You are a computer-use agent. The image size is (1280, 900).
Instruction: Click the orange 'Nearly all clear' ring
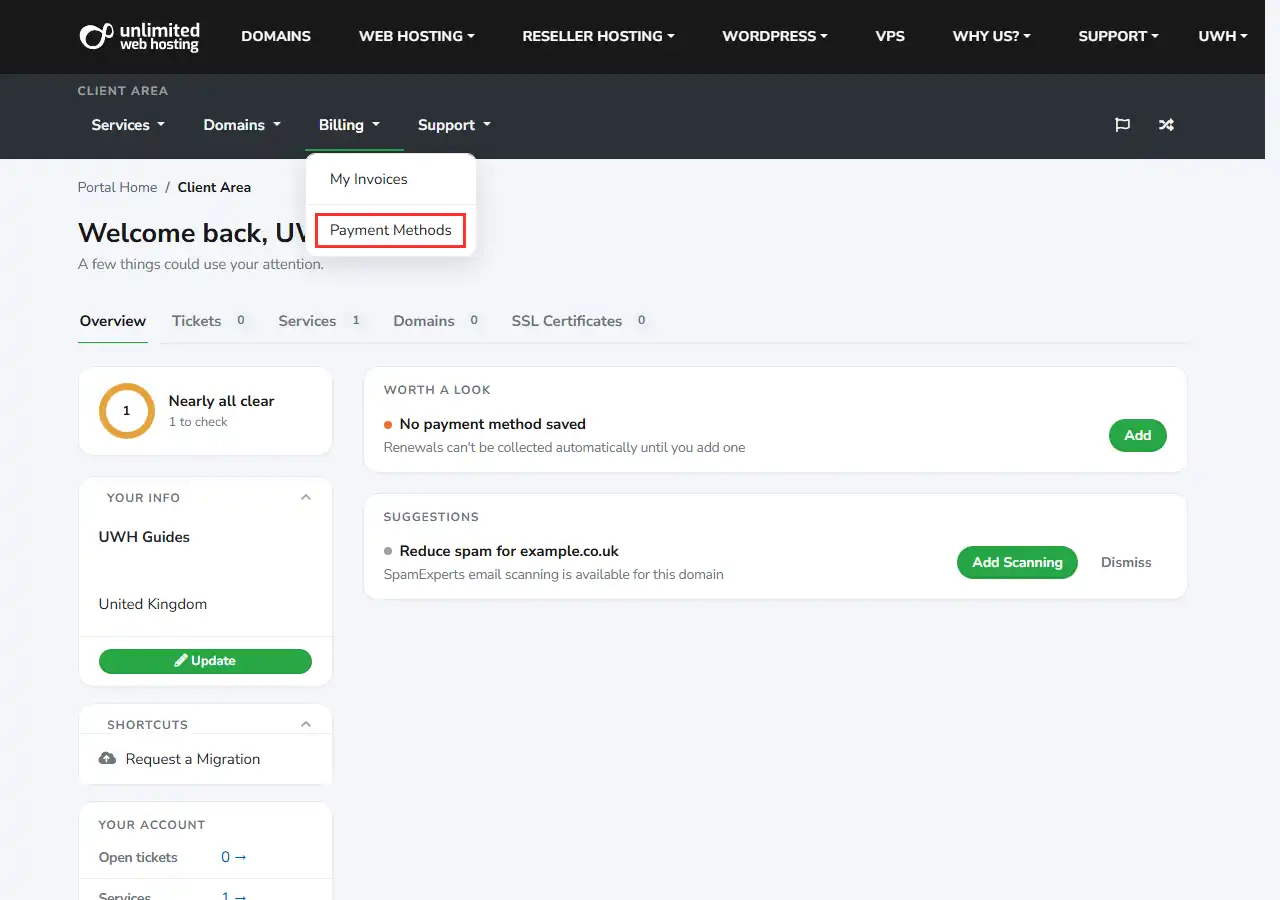(x=126, y=411)
